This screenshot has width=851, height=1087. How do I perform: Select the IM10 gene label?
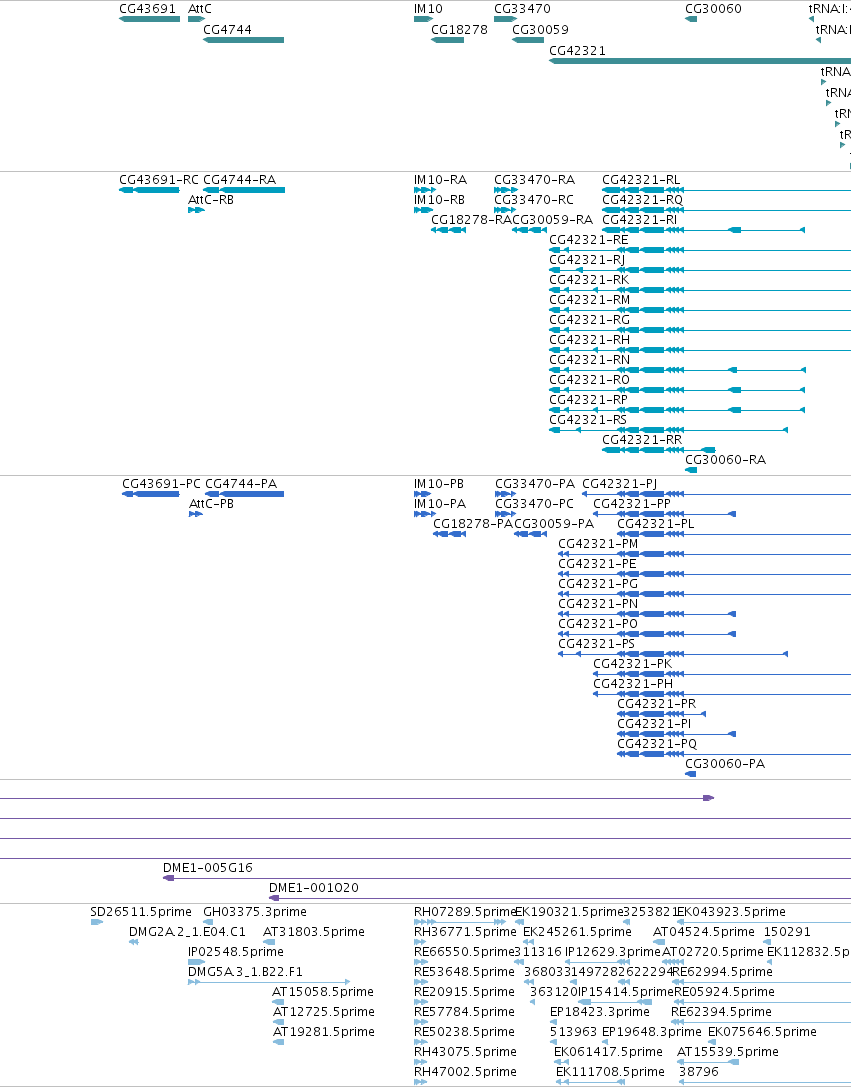[428, 9]
